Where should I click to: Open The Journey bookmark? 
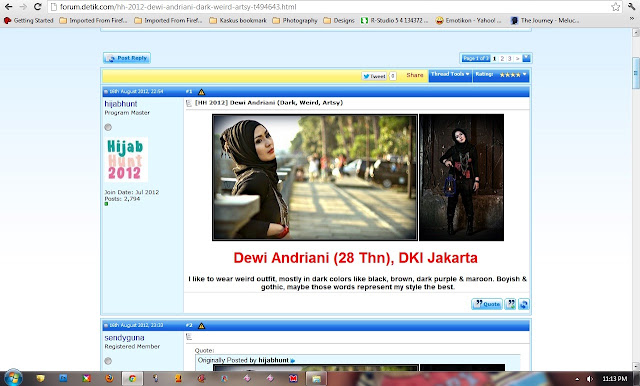click(544, 20)
